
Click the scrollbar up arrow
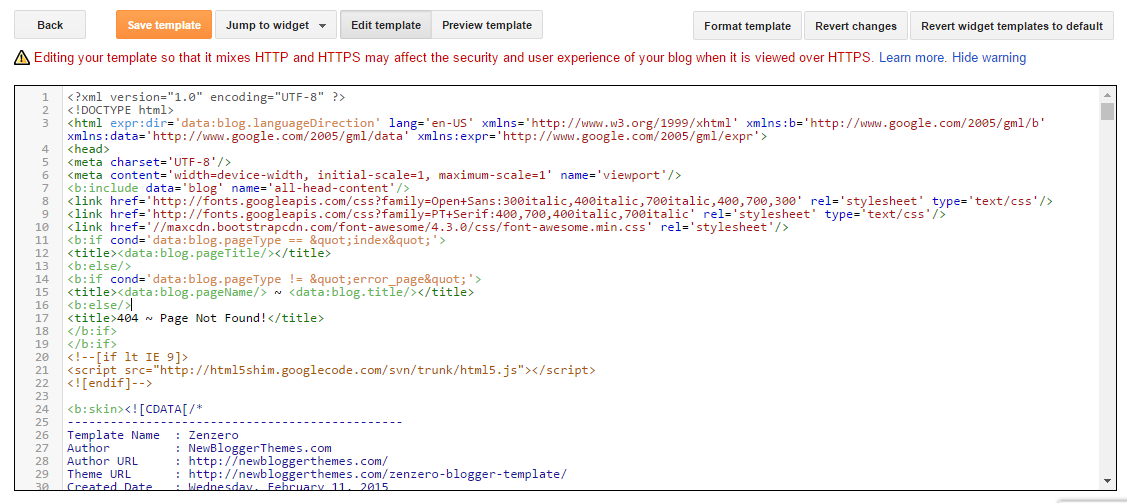[1107, 95]
